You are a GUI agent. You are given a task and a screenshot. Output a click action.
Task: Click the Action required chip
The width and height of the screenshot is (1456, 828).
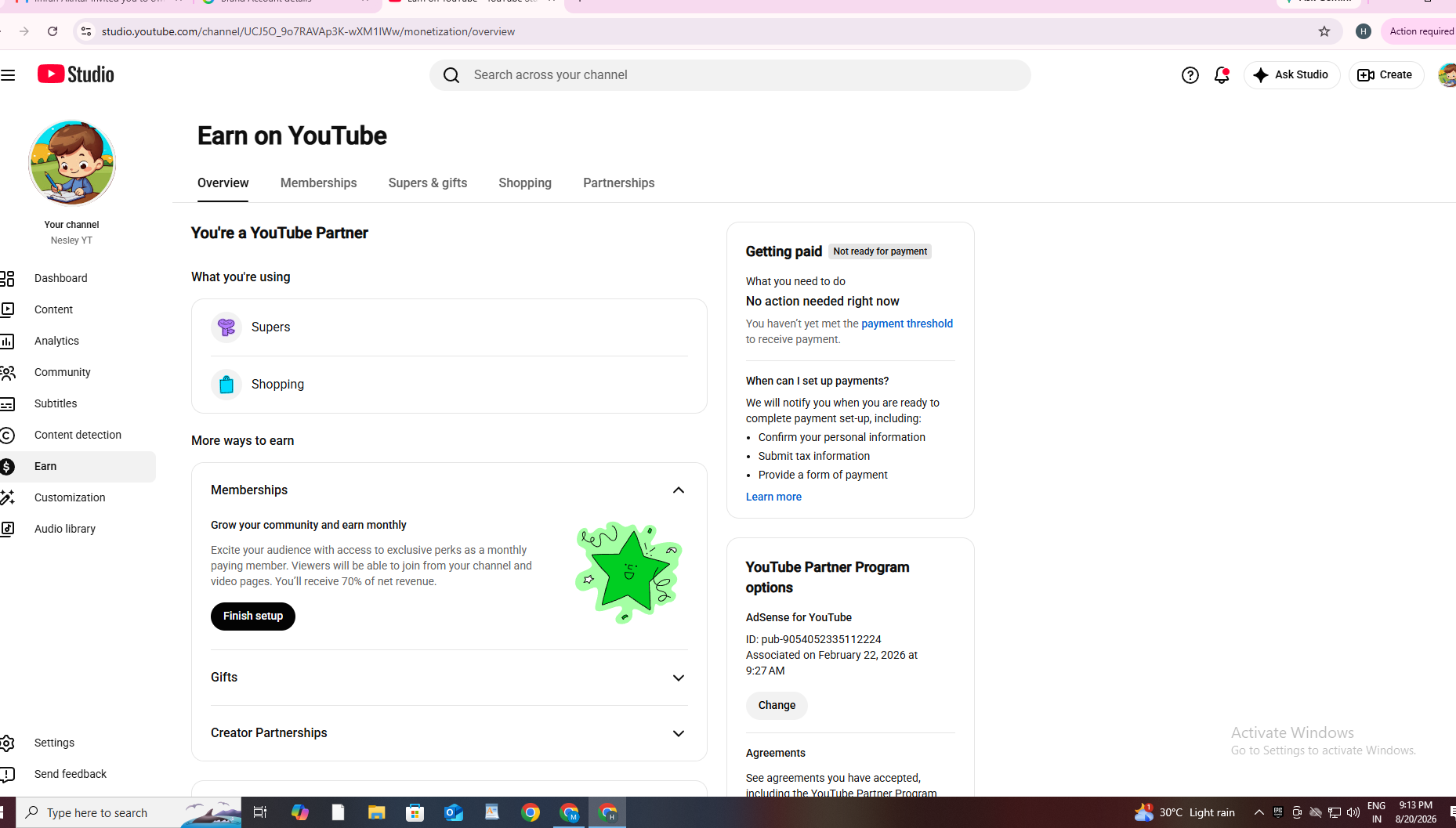click(x=1420, y=32)
